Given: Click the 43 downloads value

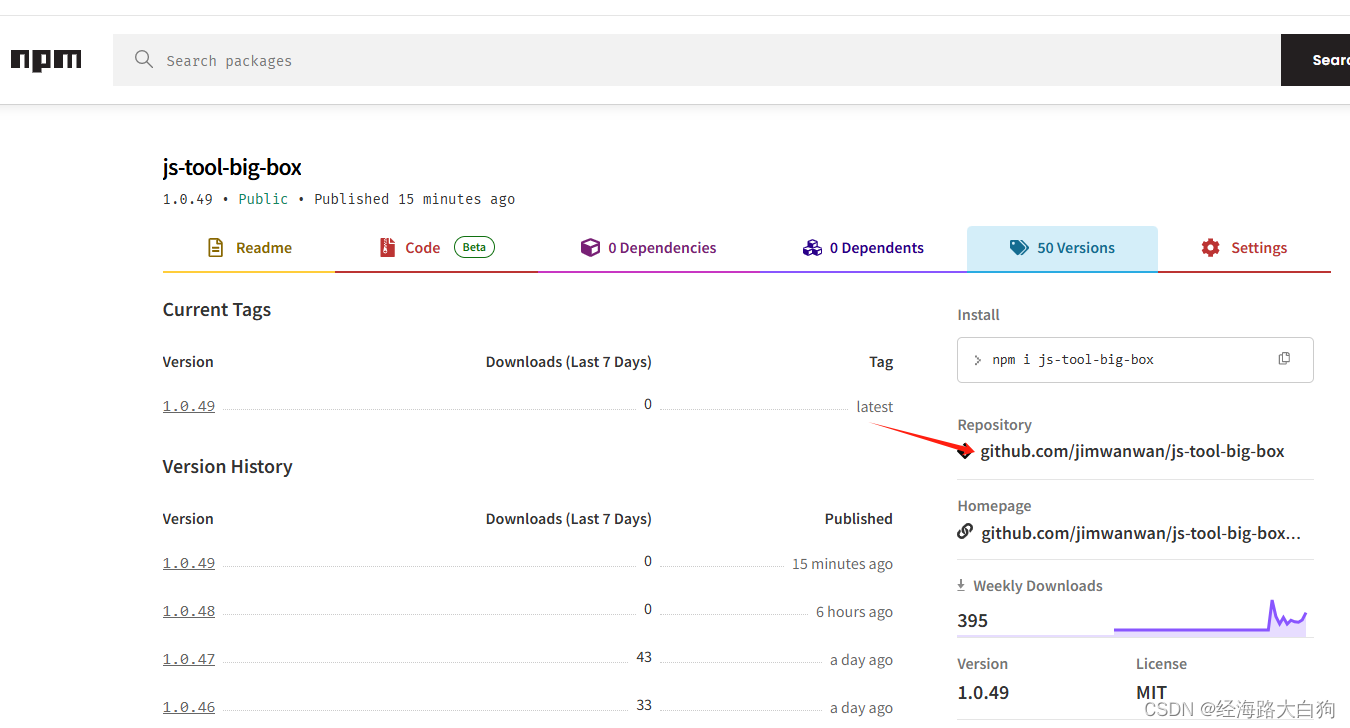Looking at the screenshot, I should (644, 657).
